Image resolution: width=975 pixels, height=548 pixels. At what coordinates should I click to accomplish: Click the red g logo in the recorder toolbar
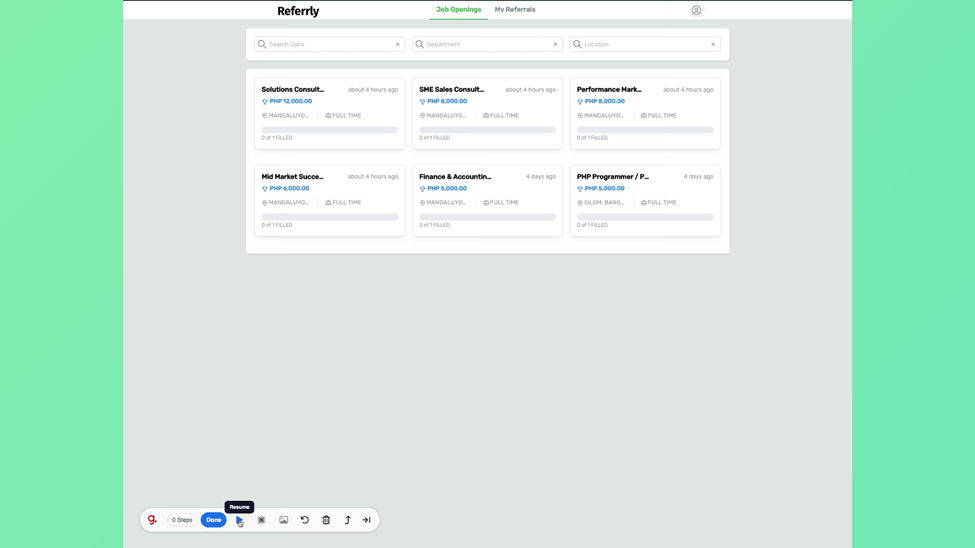152,519
